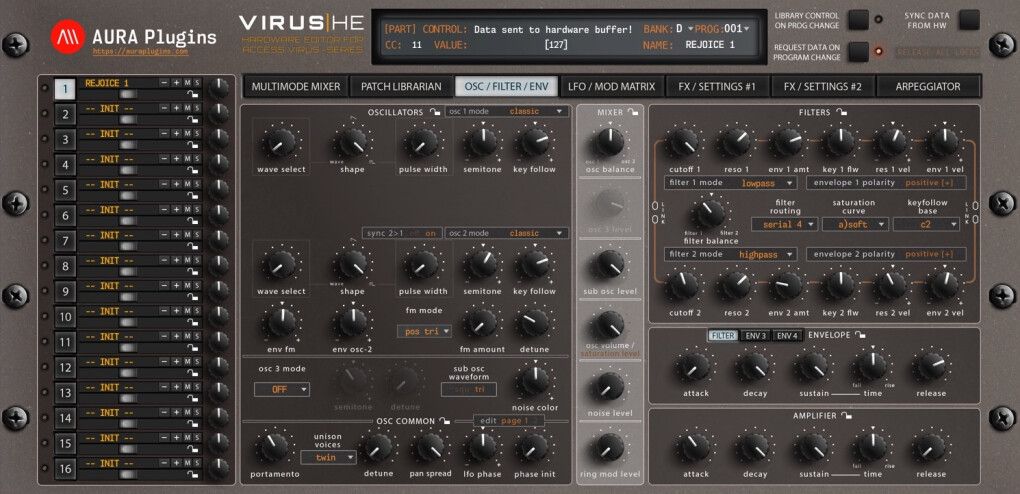Open the unison voices twin dropdown
This screenshot has width=1020, height=494.
coord(329,458)
